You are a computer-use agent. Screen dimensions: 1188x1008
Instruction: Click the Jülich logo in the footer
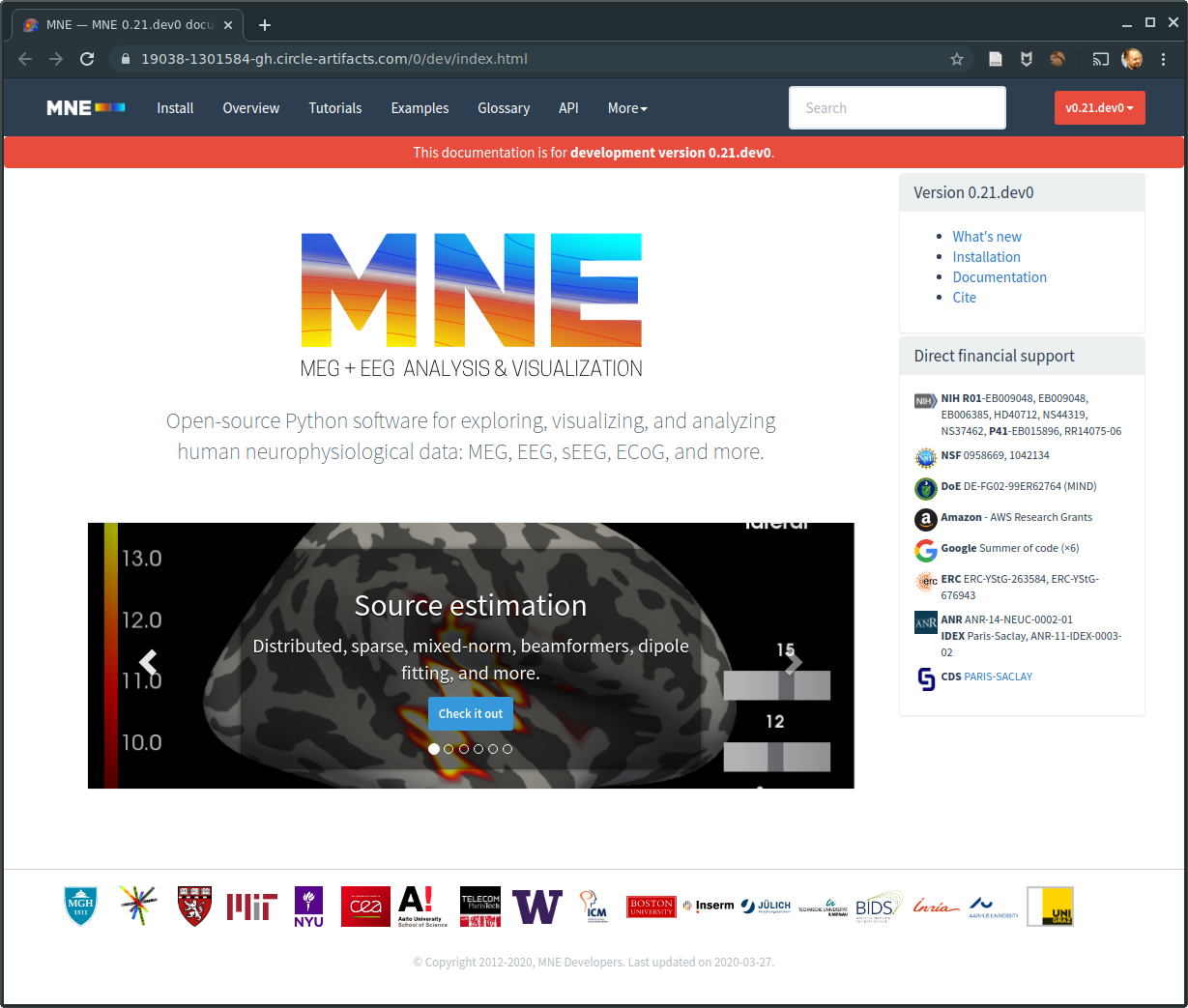(x=766, y=906)
